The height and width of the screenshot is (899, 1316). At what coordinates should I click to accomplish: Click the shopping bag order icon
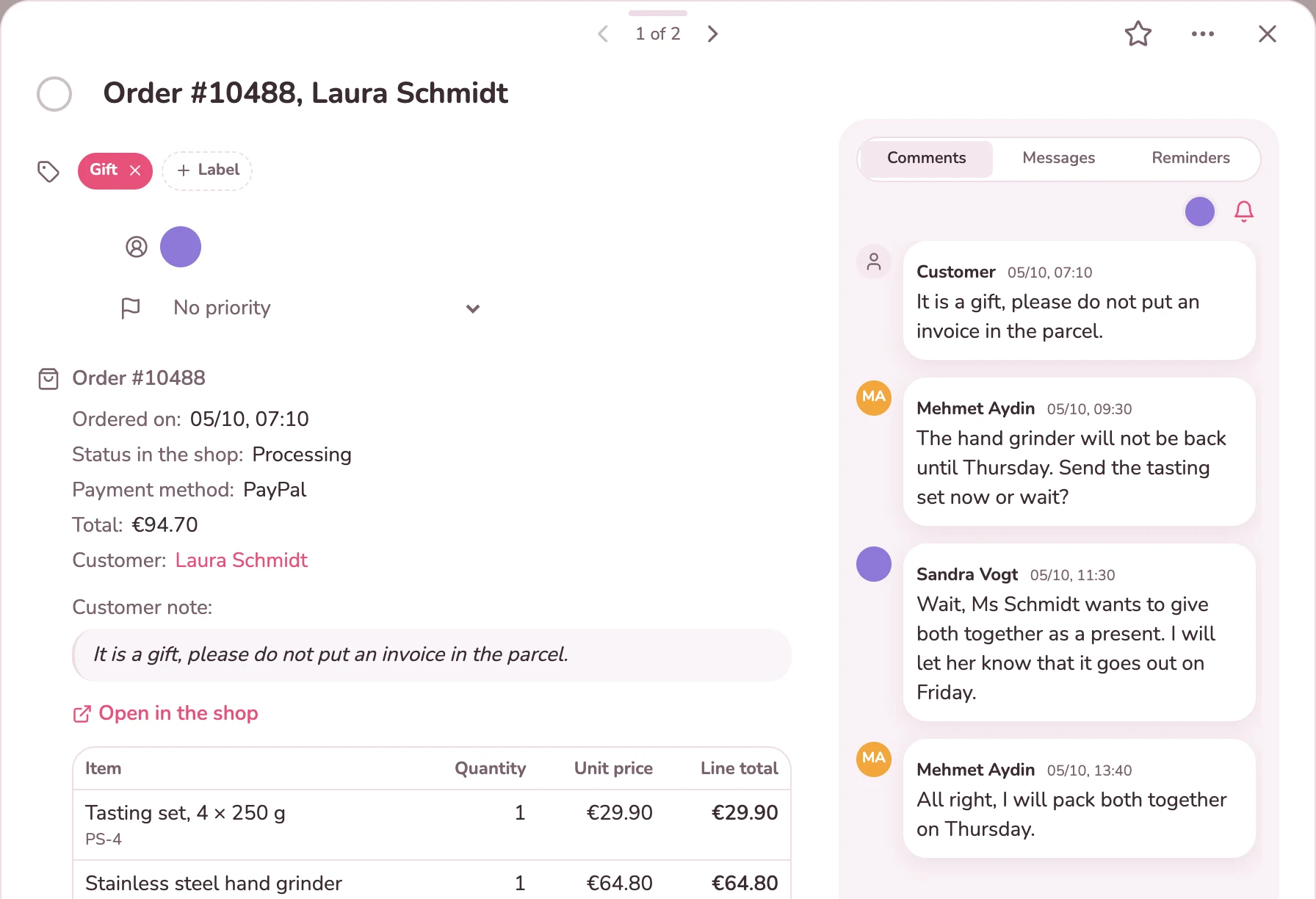point(48,379)
